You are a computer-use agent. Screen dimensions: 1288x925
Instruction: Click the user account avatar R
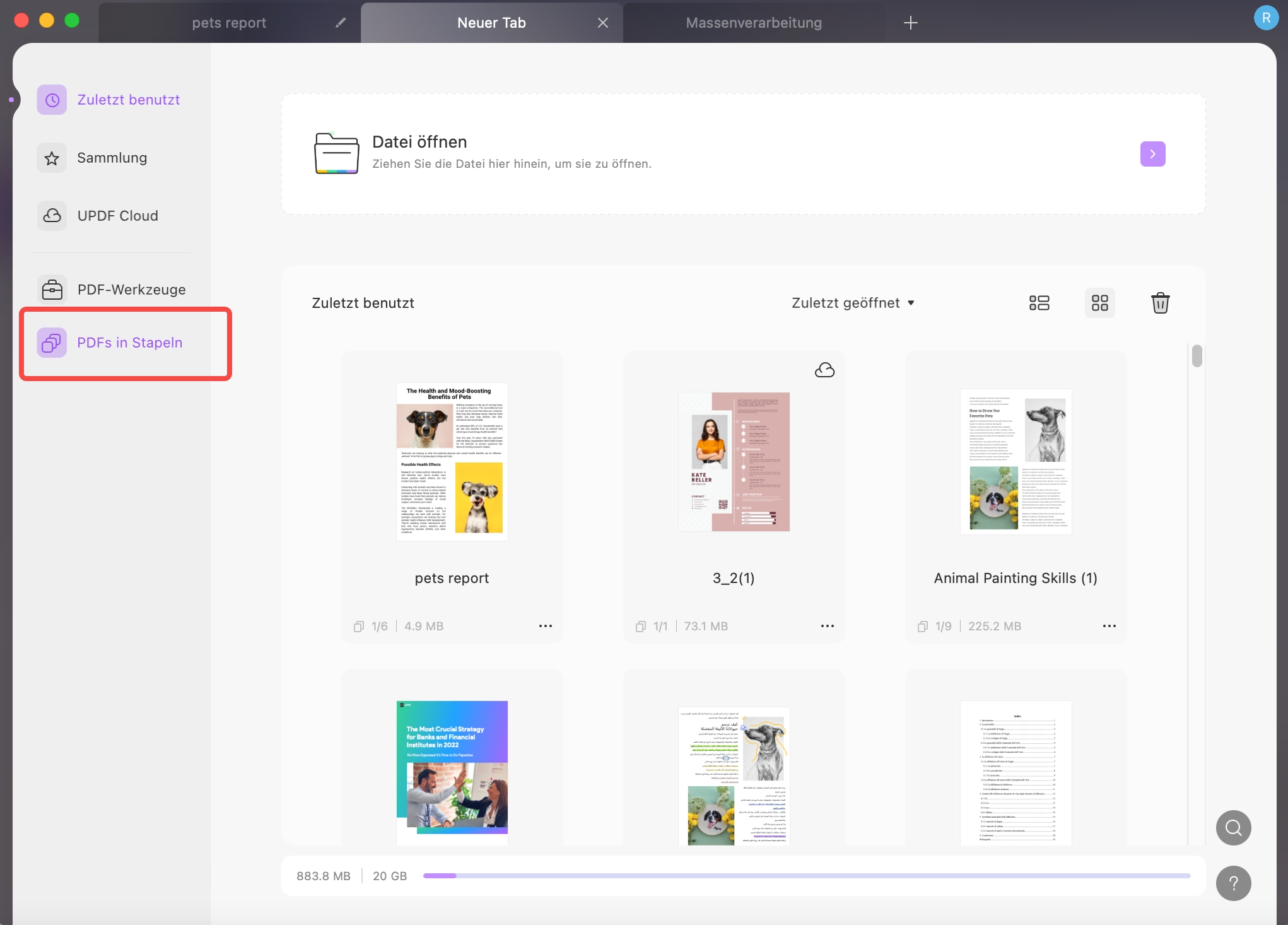pyautogui.click(x=1266, y=18)
